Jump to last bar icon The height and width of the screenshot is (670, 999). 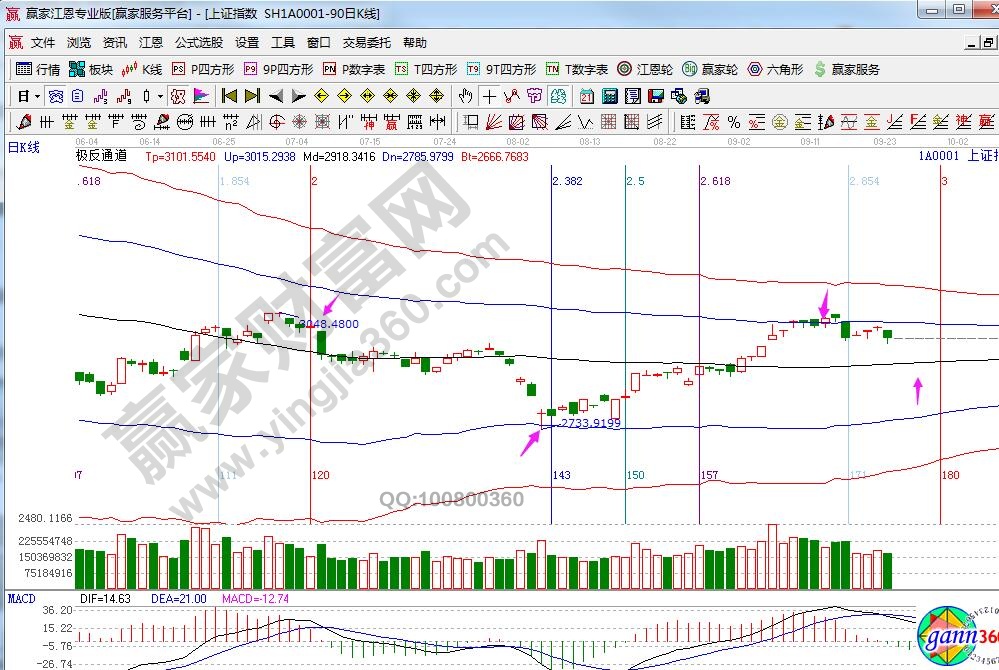click(252, 96)
